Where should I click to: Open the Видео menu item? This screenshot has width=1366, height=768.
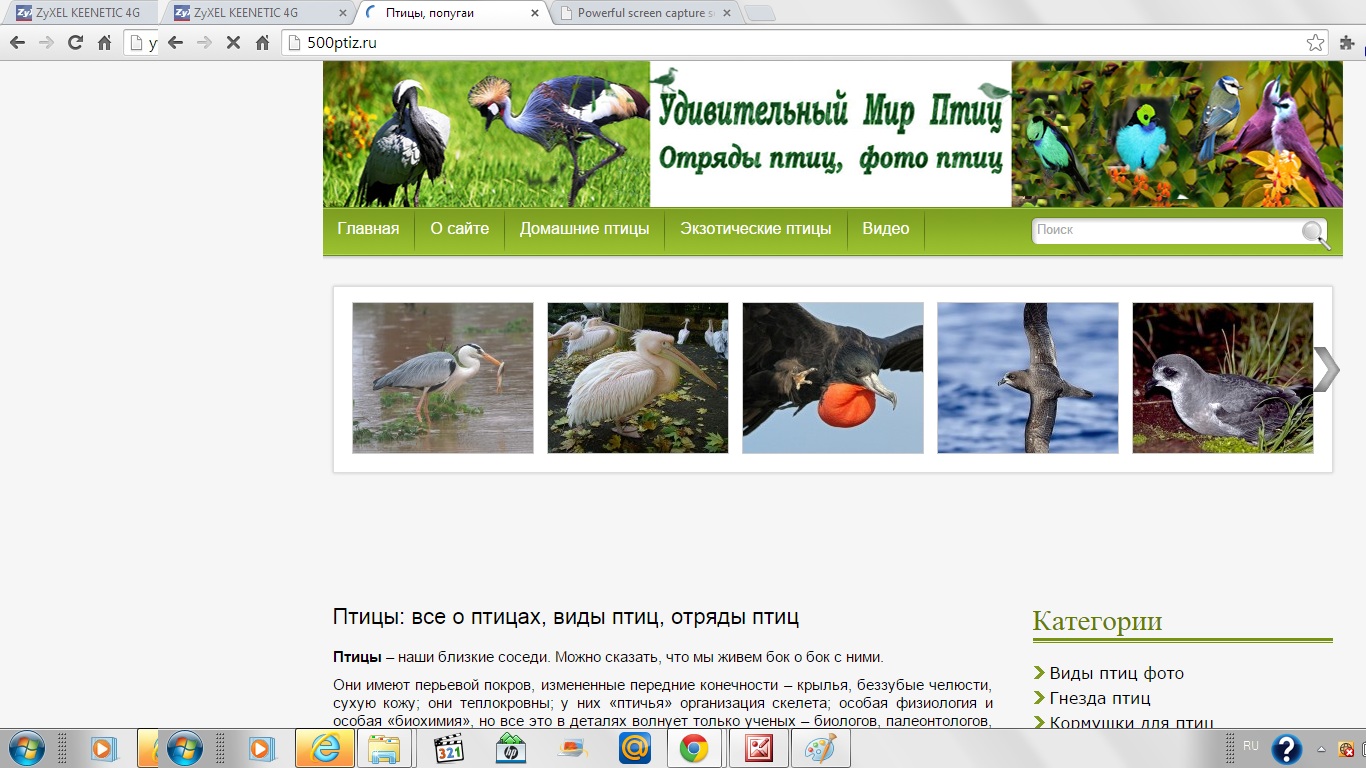[886, 229]
